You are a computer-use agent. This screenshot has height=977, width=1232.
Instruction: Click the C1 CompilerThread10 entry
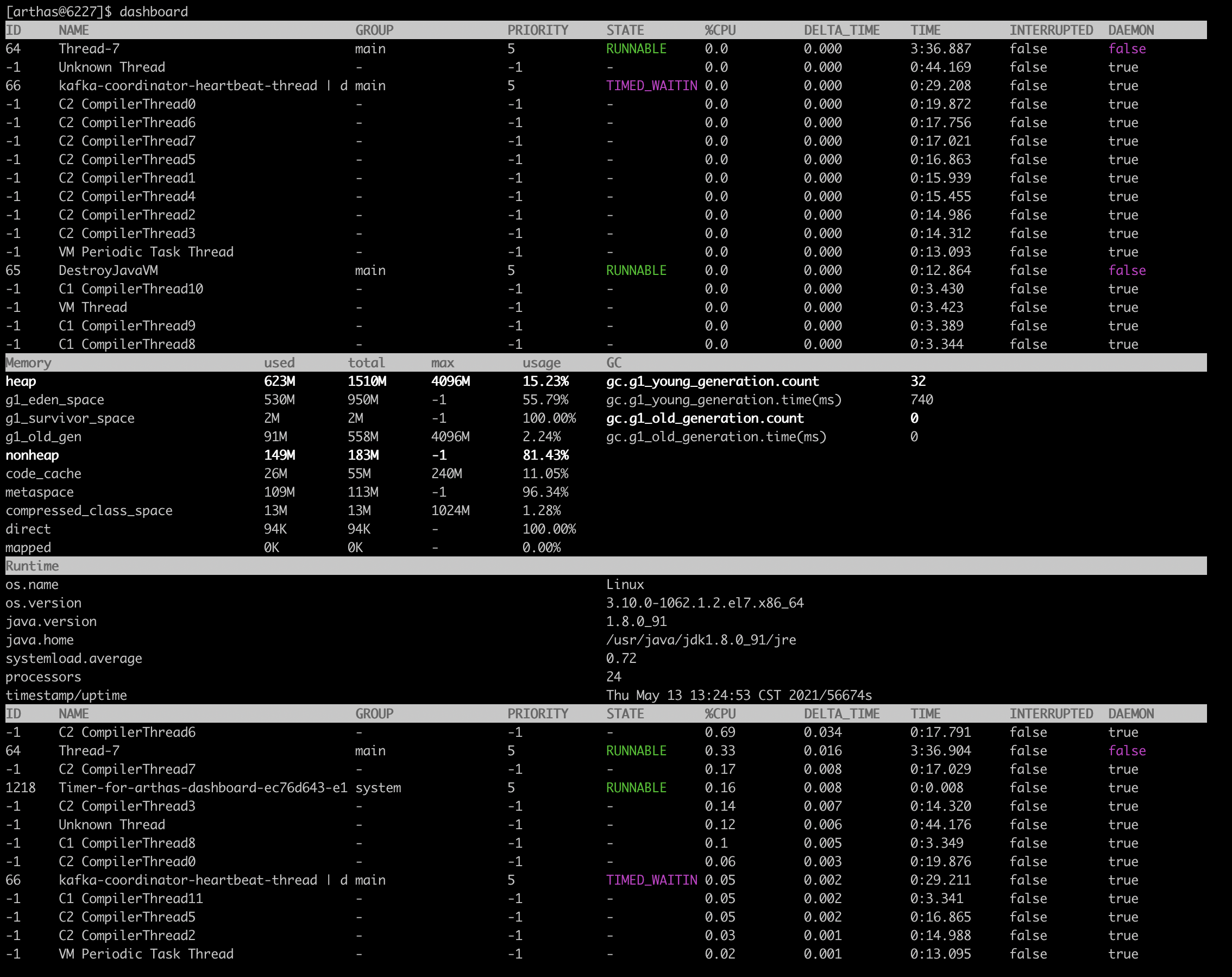[x=131, y=289]
